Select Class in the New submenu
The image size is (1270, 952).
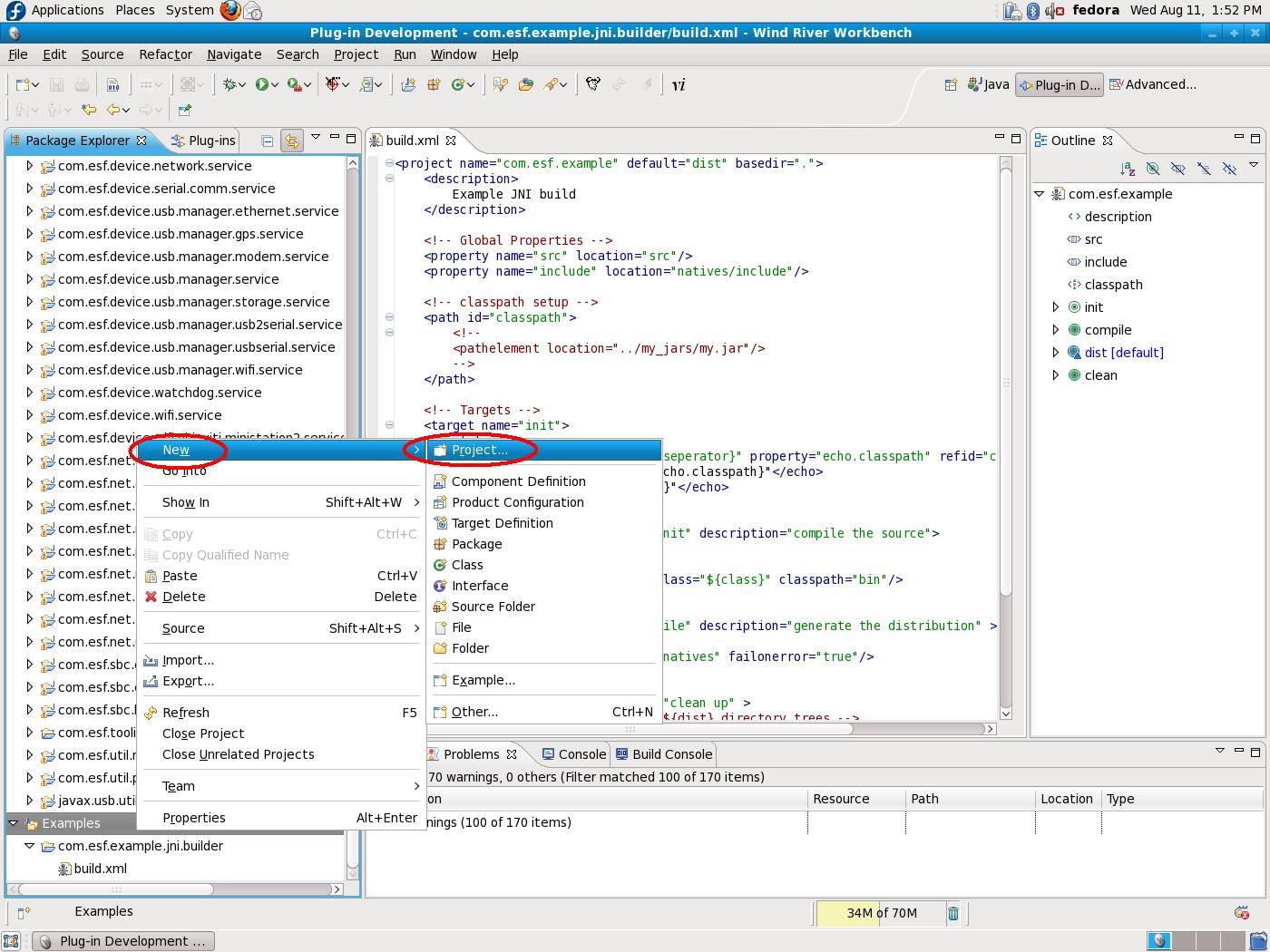pyautogui.click(x=544, y=565)
